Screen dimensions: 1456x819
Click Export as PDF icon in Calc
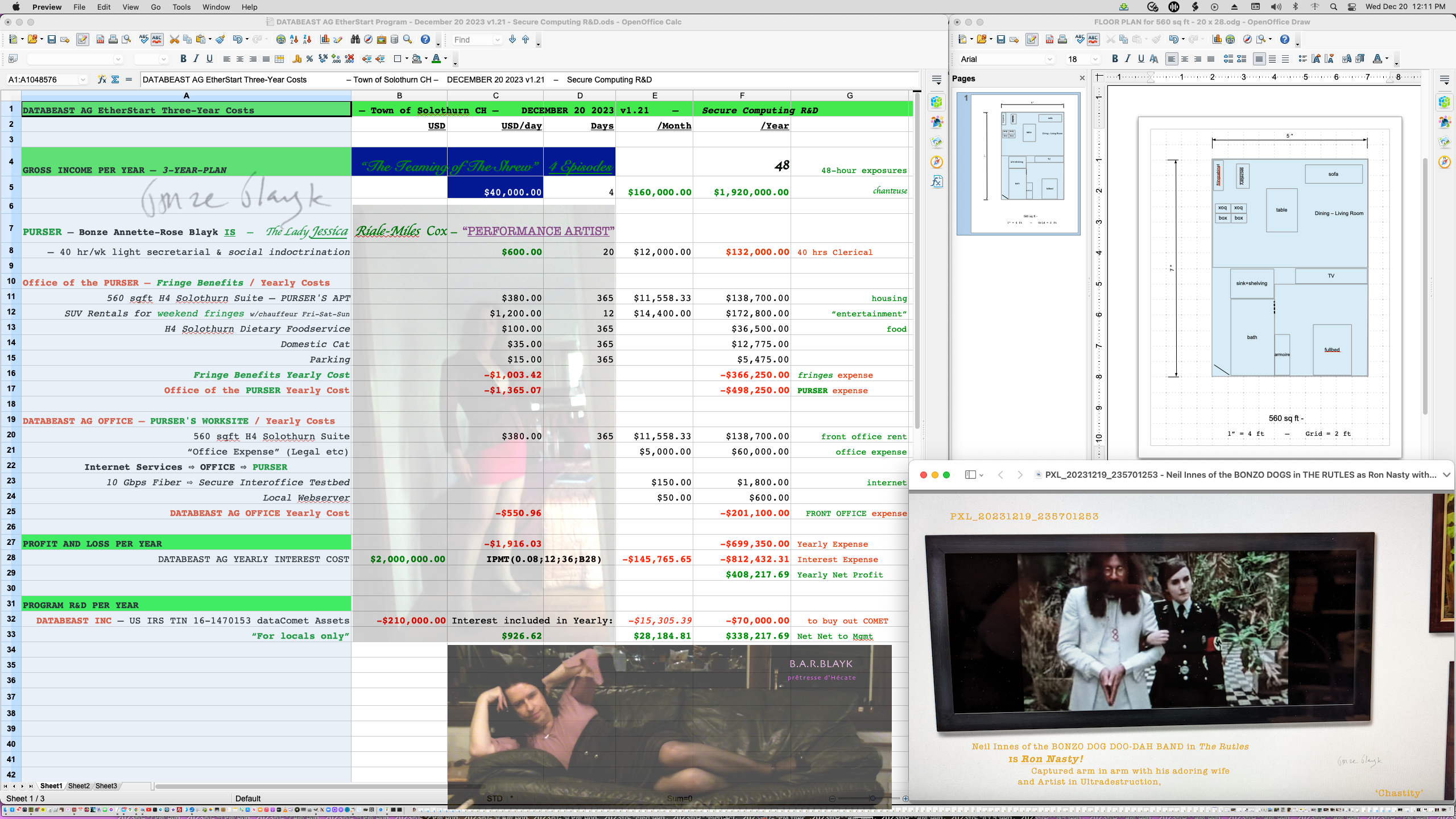pyautogui.click(x=100, y=39)
